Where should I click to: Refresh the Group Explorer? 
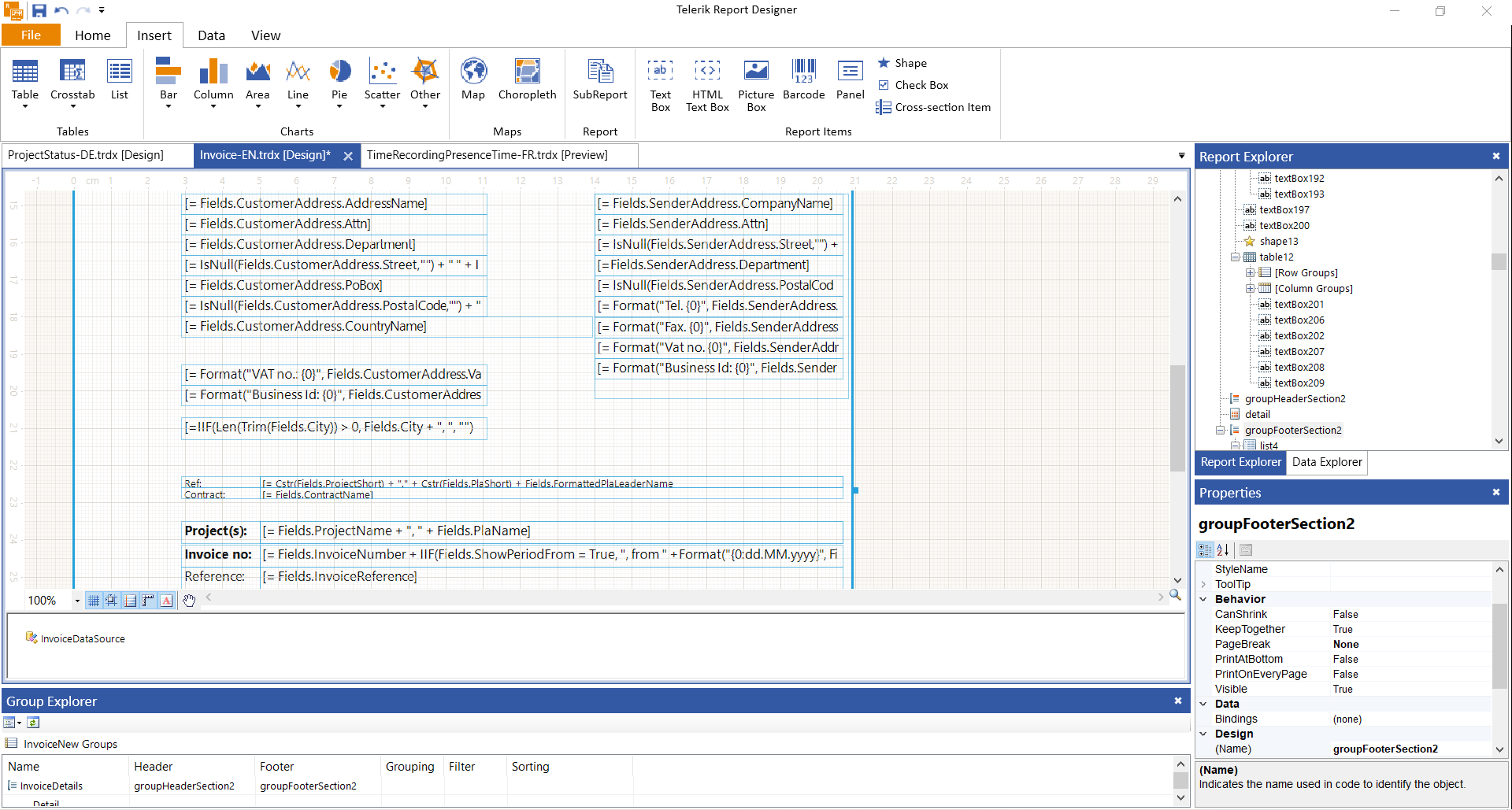(33, 723)
